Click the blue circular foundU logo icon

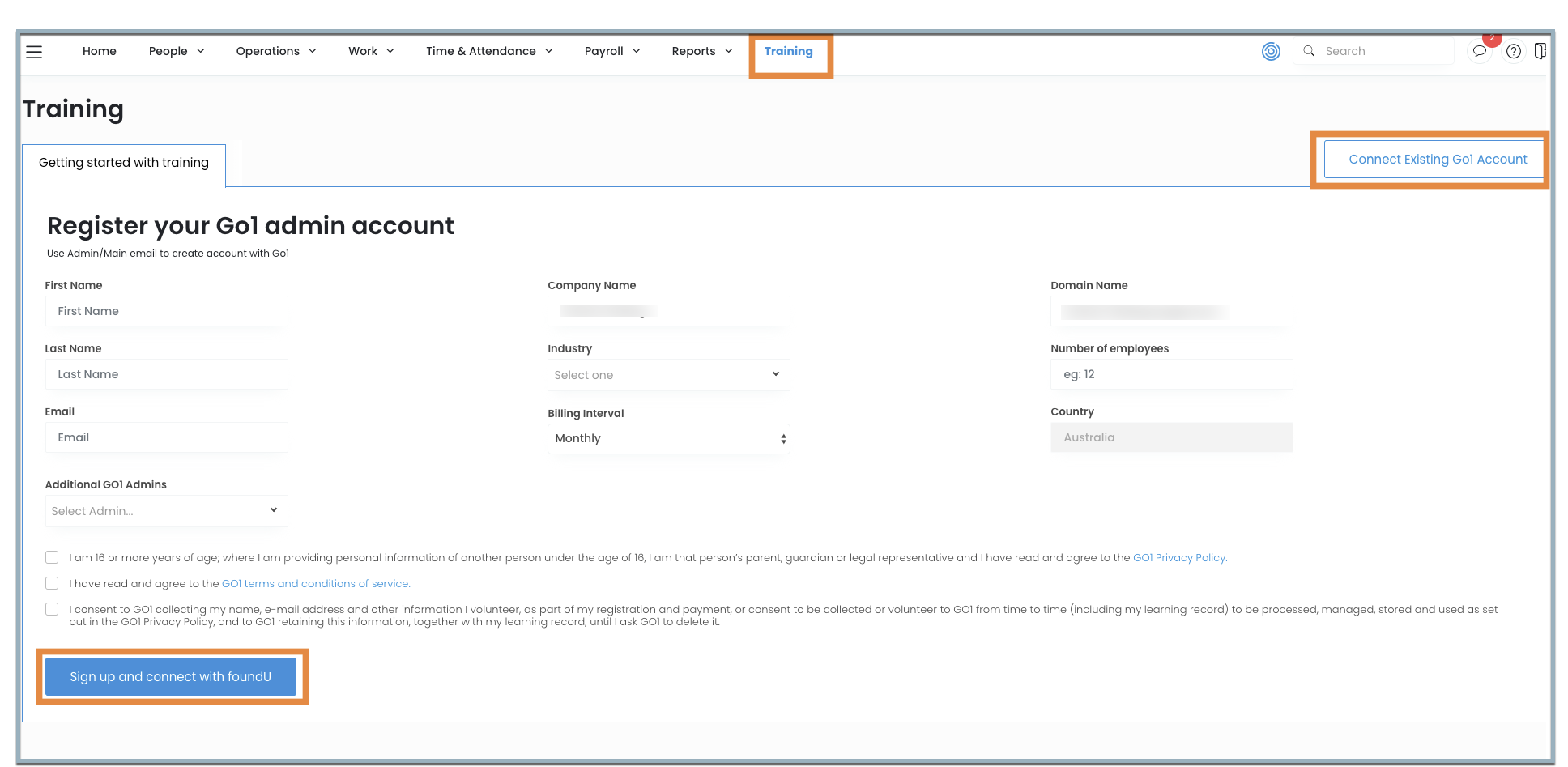click(1271, 52)
